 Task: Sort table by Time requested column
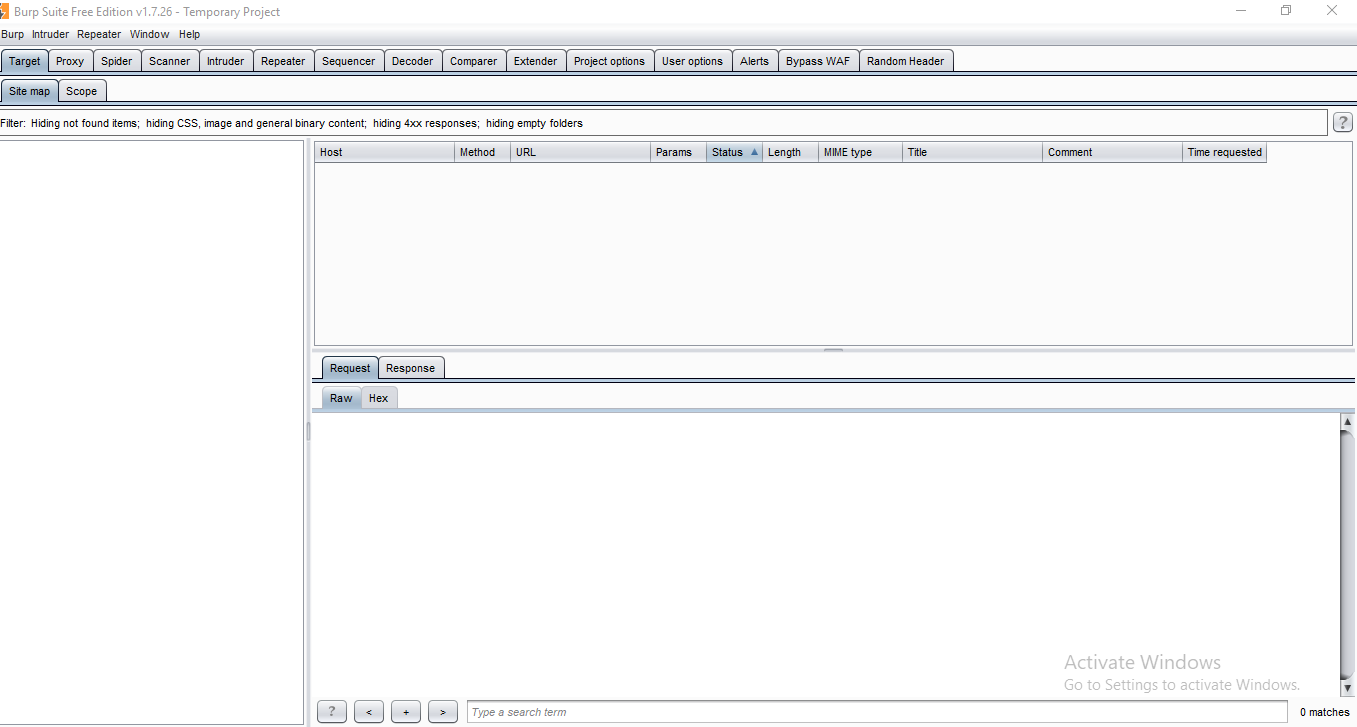[1225, 152]
